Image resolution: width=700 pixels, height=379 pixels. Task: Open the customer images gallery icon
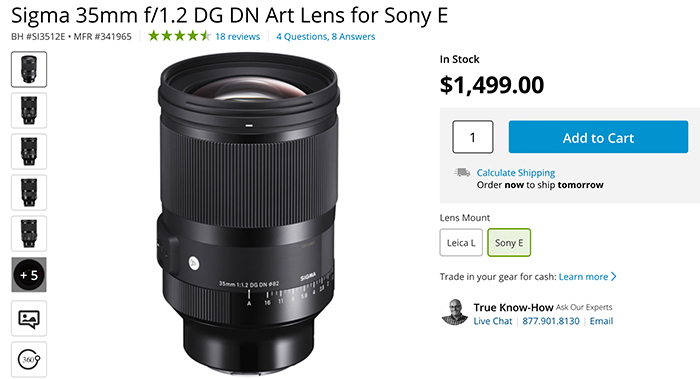coord(29,318)
